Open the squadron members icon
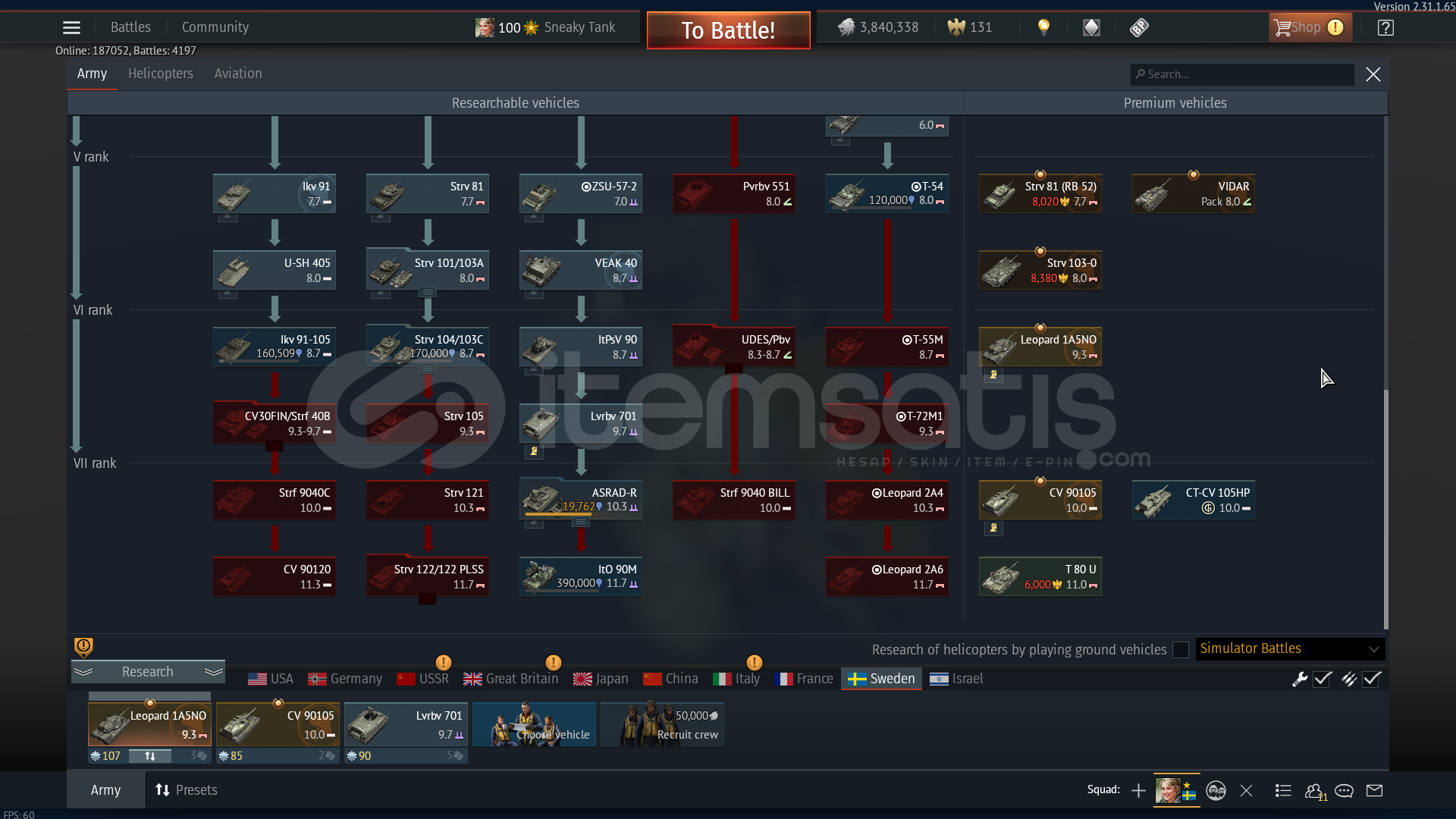 coord(1216,791)
